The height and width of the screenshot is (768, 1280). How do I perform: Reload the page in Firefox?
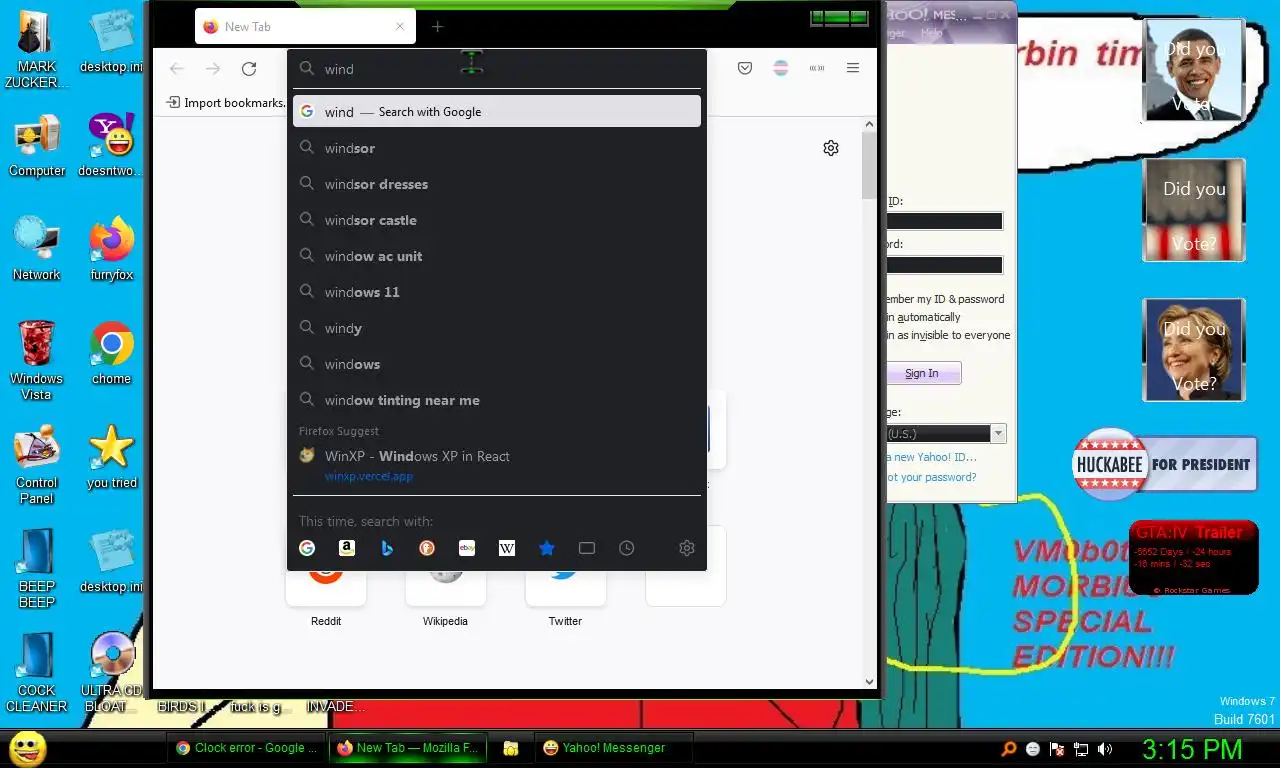tap(249, 69)
